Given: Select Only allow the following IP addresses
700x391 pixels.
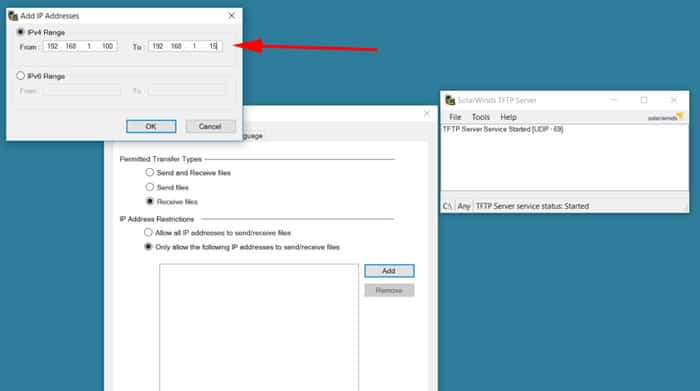Looking at the screenshot, I should [148, 246].
